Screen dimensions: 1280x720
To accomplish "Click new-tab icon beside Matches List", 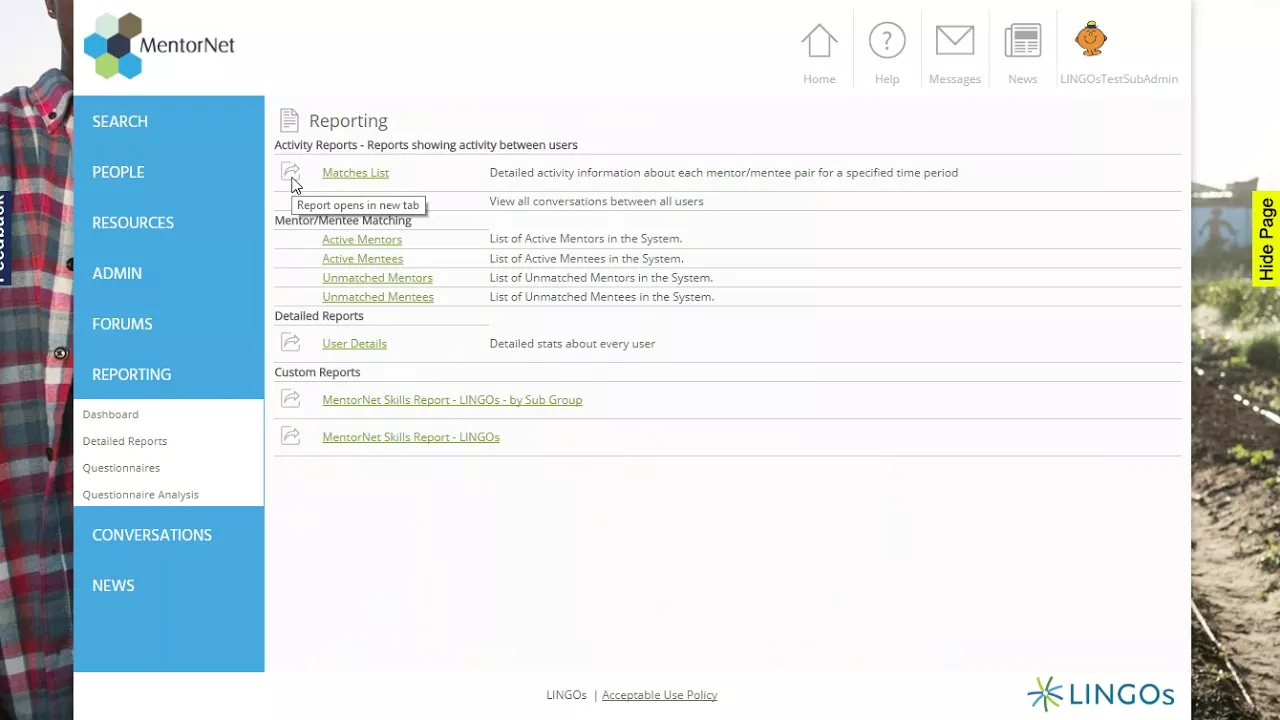I will [290, 172].
